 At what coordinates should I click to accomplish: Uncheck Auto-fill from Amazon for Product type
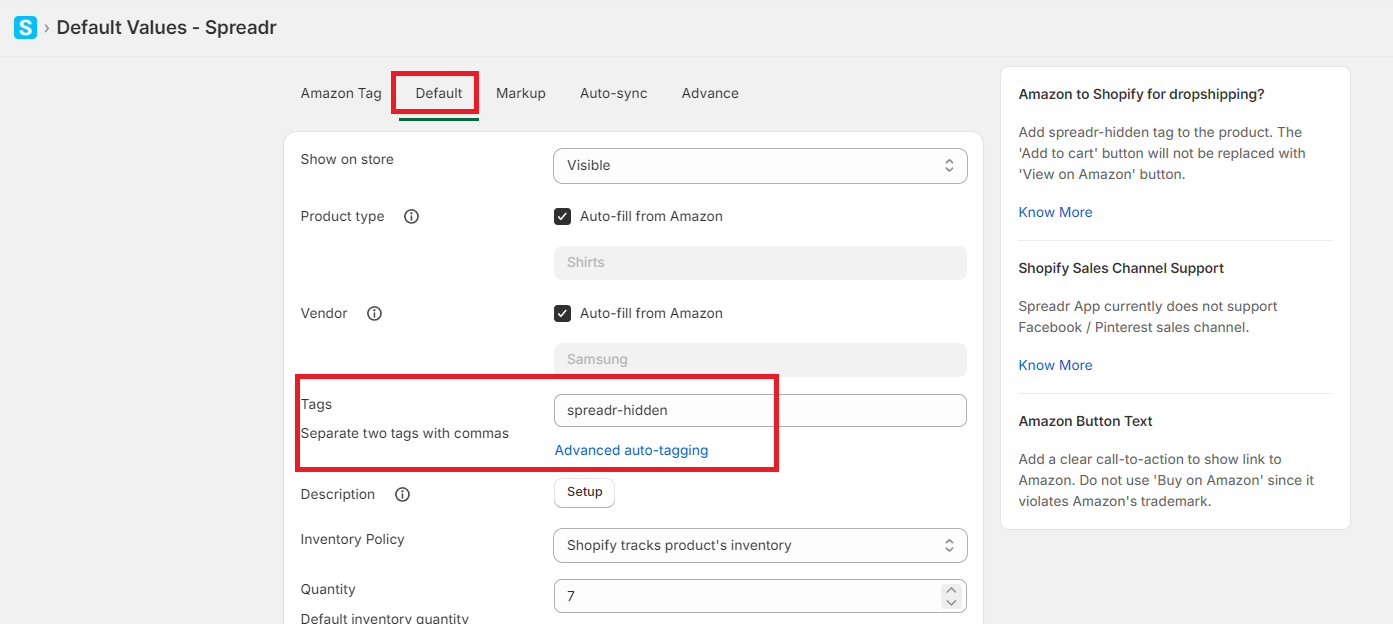pos(563,216)
